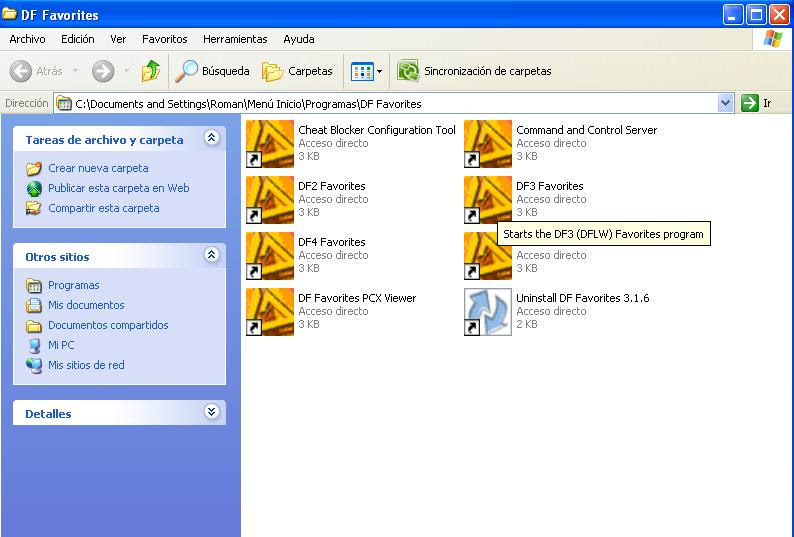Click the Programas folder icon in sidebar

pyautogui.click(x=34, y=286)
